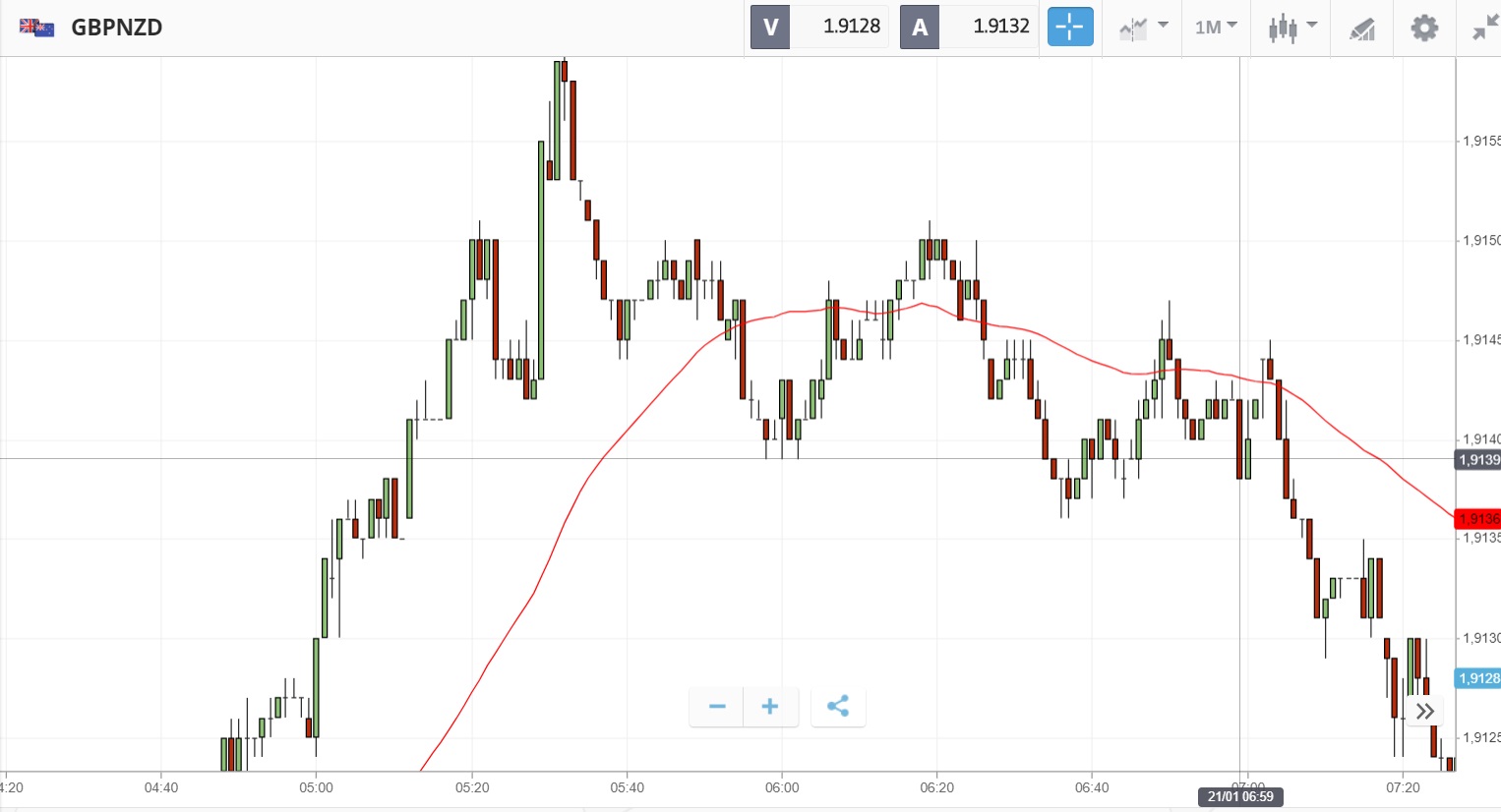Viewport: 1501px width, 812px height.
Task: Open the drawing tools icon
Action: 1362,28
